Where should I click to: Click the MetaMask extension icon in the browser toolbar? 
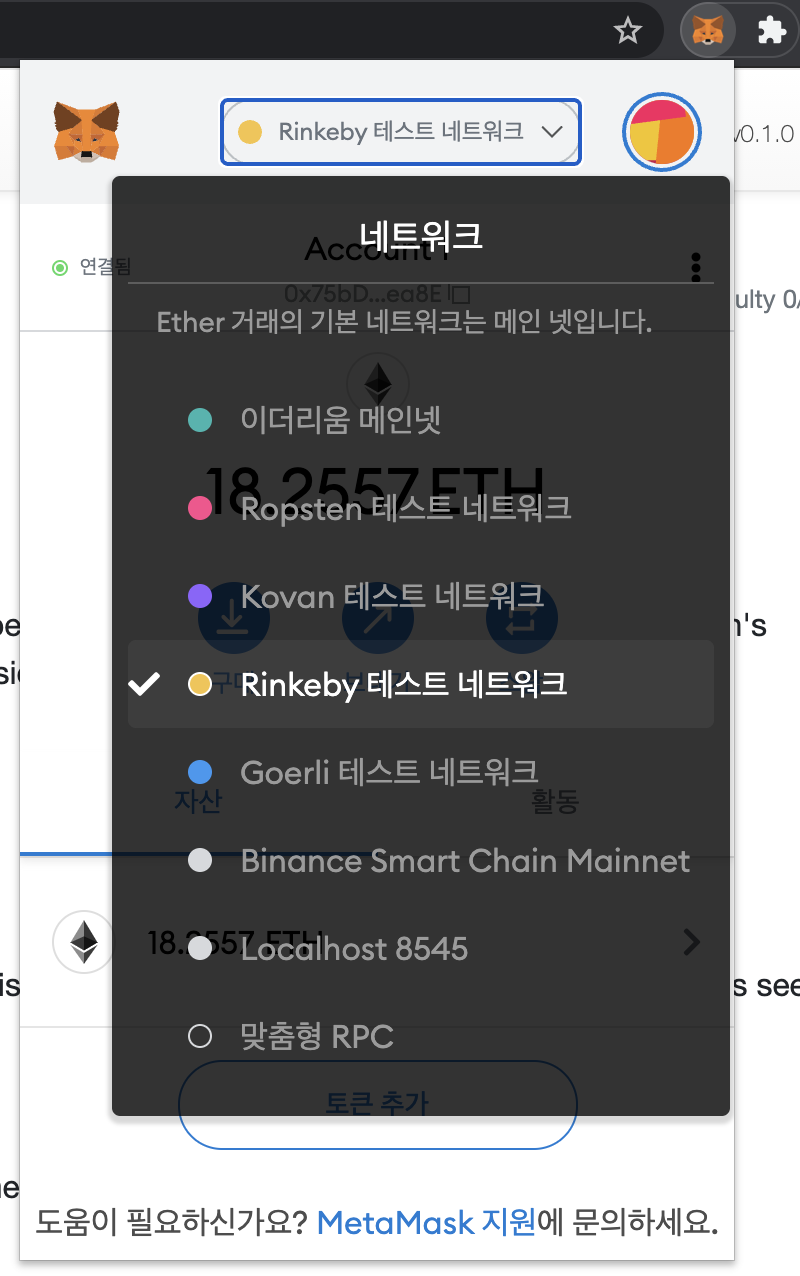click(x=708, y=30)
